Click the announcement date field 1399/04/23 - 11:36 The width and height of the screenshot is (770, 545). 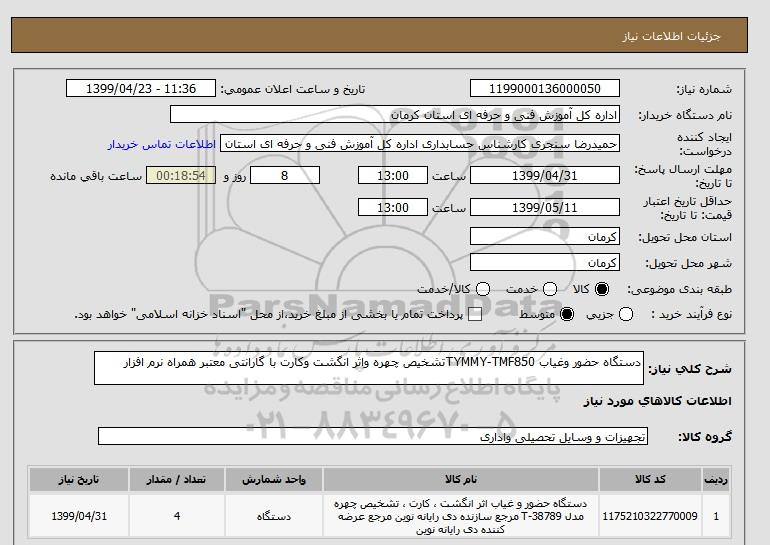pyautogui.click(x=140, y=88)
